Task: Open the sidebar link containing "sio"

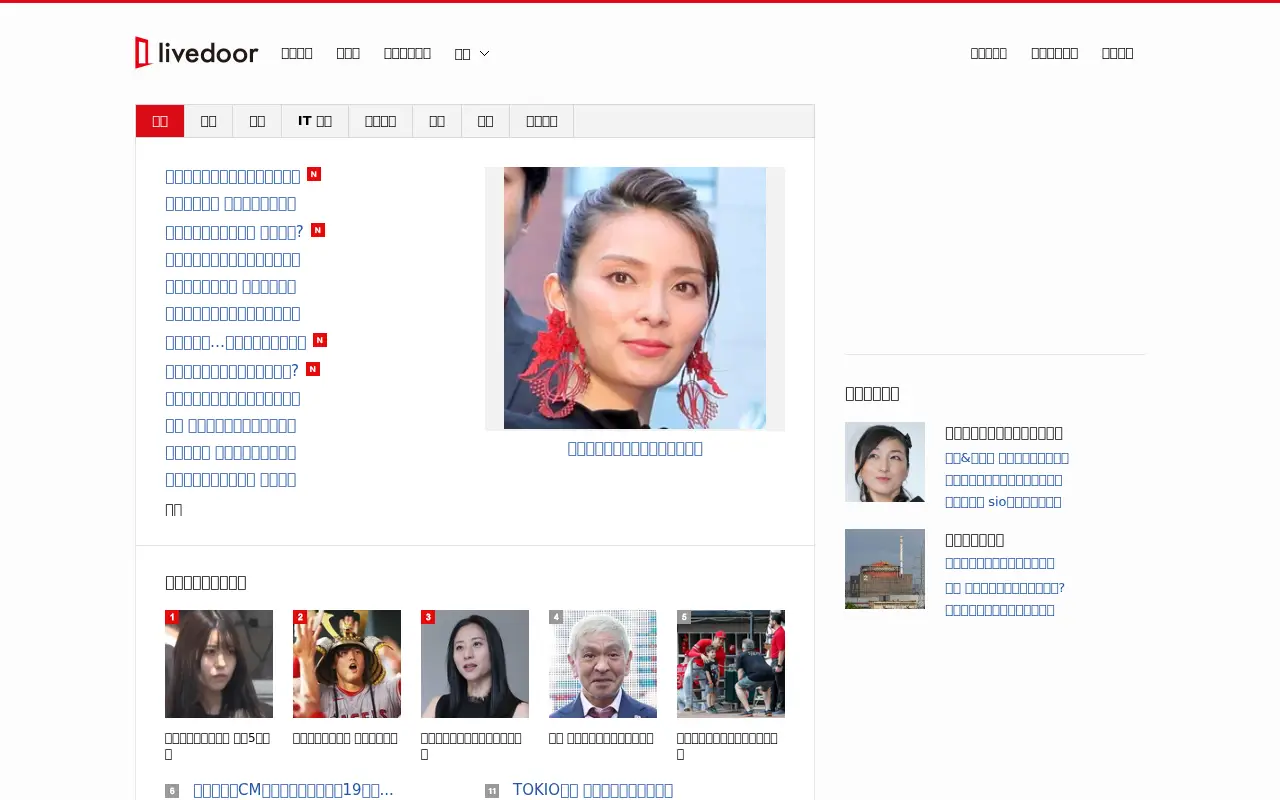Action: click(x=1003, y=502)
